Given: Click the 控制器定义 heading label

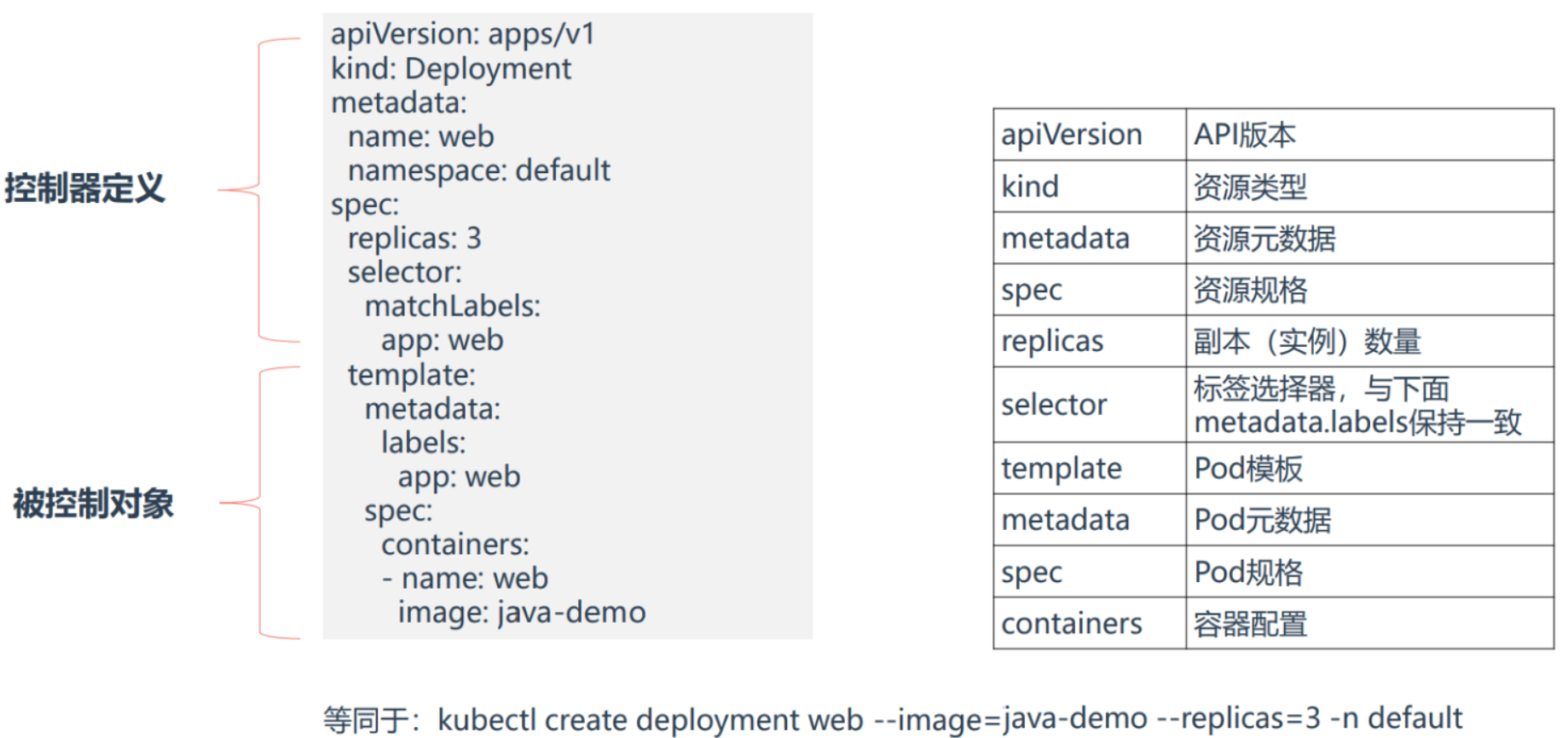Looking at the screenshot, I should click(x=84, y=188).
